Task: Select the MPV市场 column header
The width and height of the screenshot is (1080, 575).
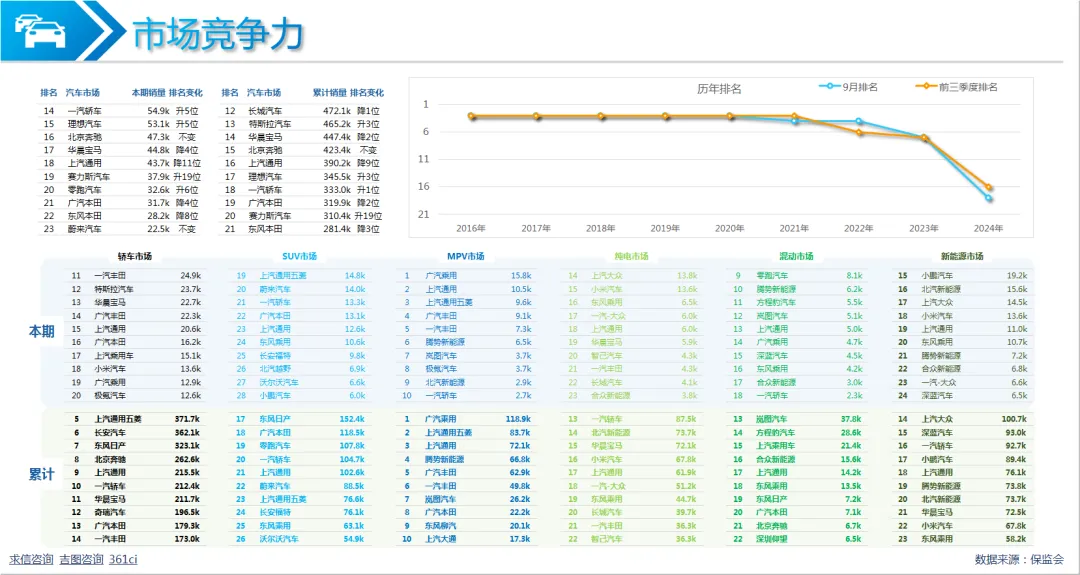Action: click(466, 256)
